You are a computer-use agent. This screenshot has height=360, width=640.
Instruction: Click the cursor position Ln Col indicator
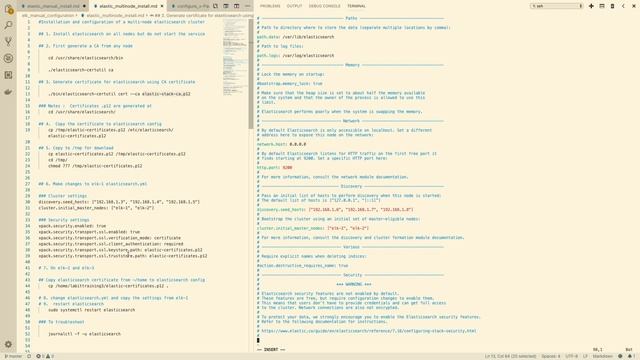[510, 356]
